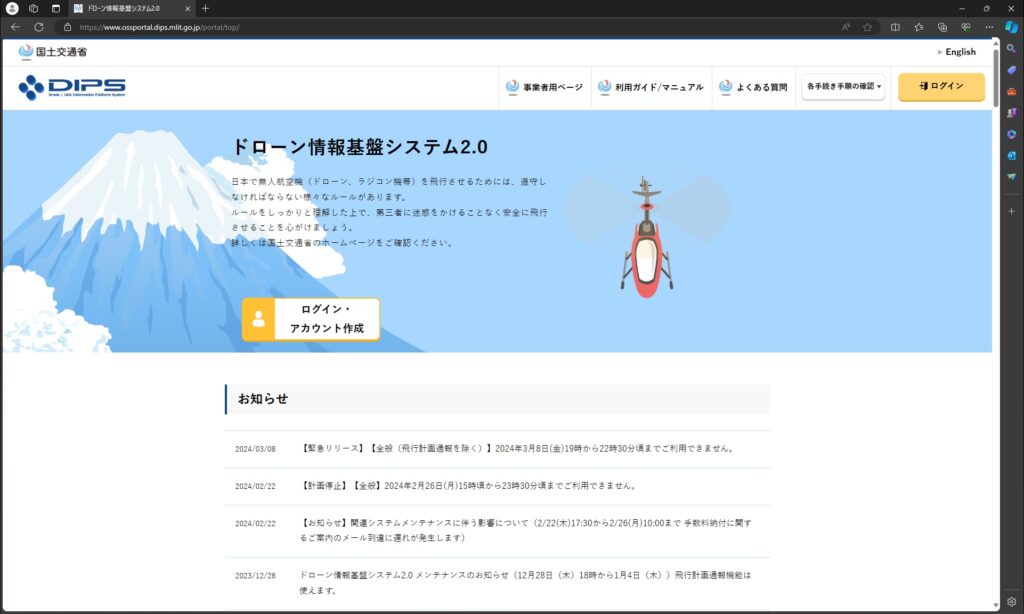Select よくある質問 in the navigation bar
The image size is (1024, 614).
pos(753,87)
